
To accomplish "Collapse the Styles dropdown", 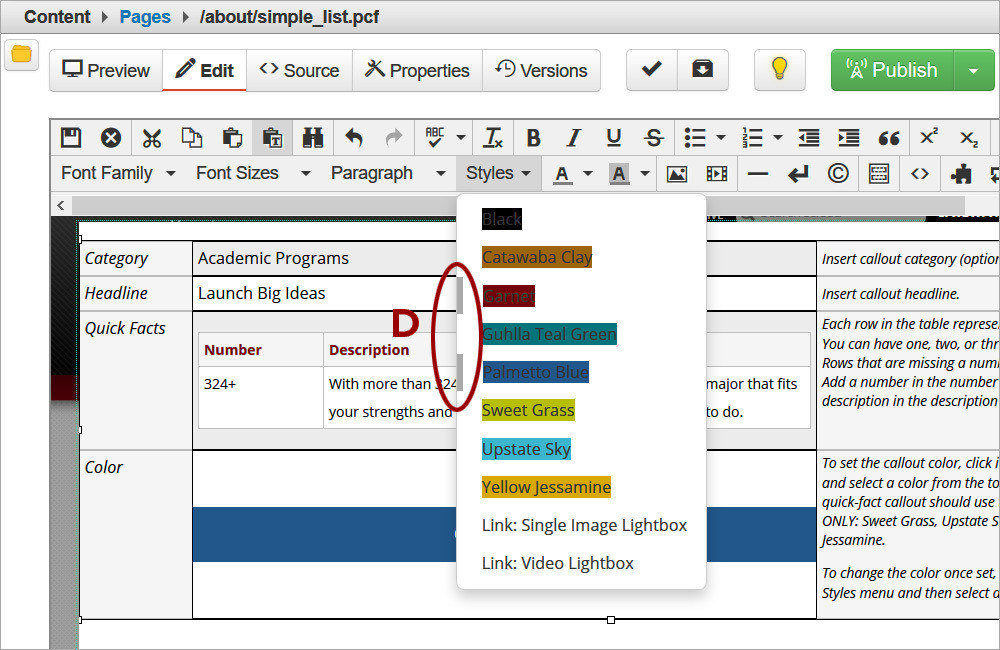I will click(x=498, y=173).
